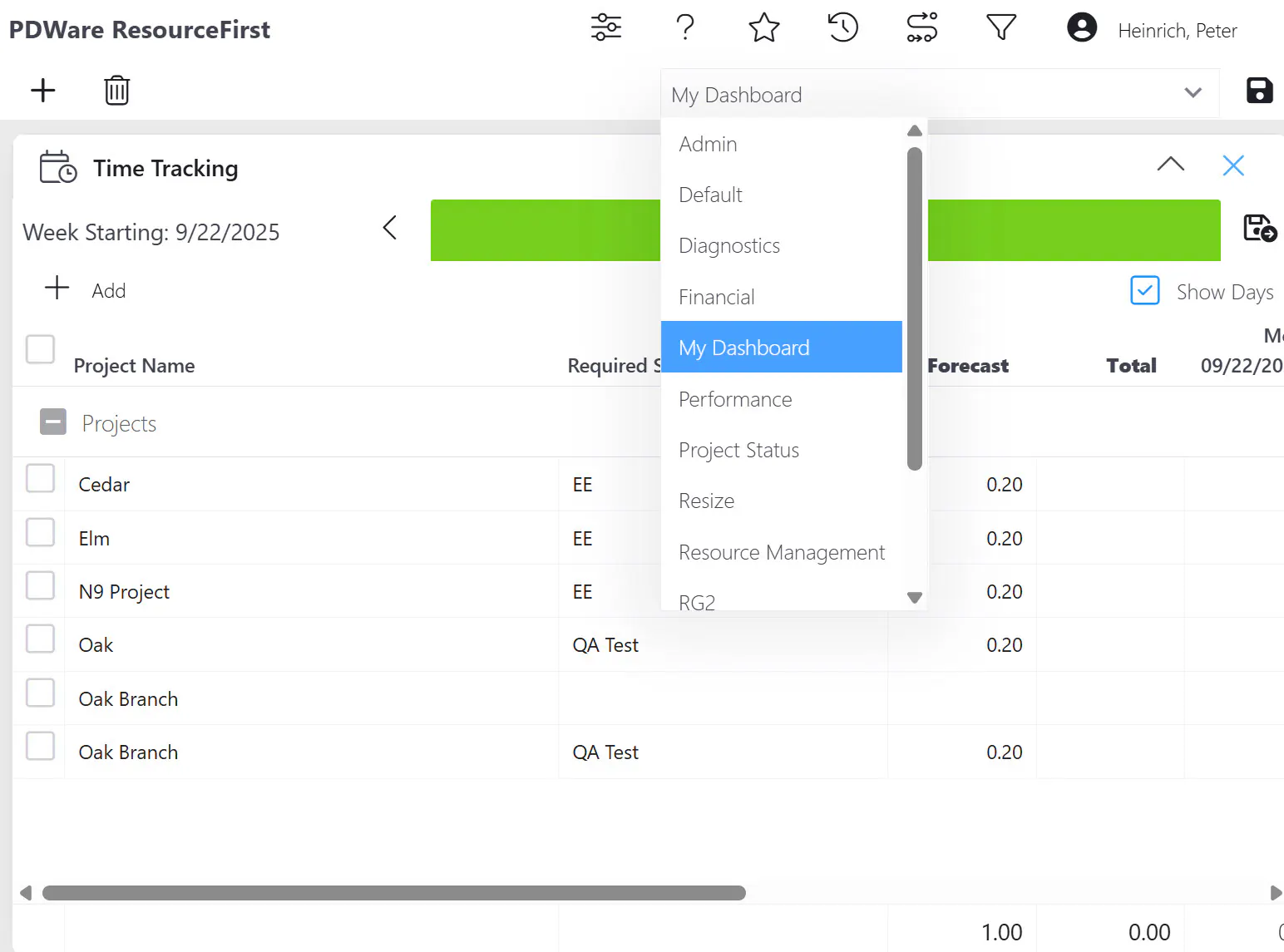
Task: Click the Total column header
Action: pos(1131,366)
